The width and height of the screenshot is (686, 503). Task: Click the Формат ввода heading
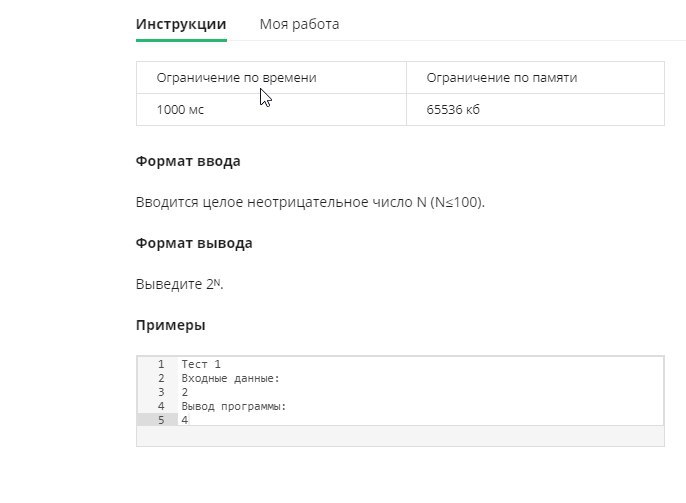pyautogui.click(x=188, y=161)
